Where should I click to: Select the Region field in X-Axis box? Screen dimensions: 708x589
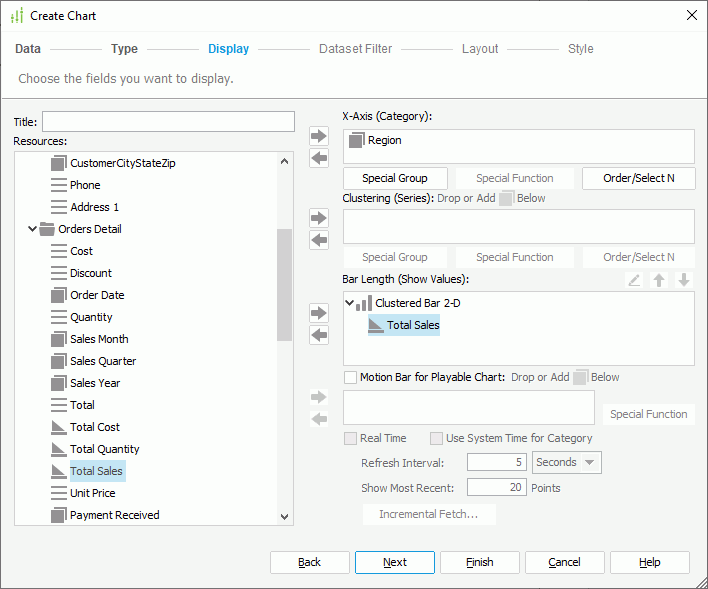(384, 141)
